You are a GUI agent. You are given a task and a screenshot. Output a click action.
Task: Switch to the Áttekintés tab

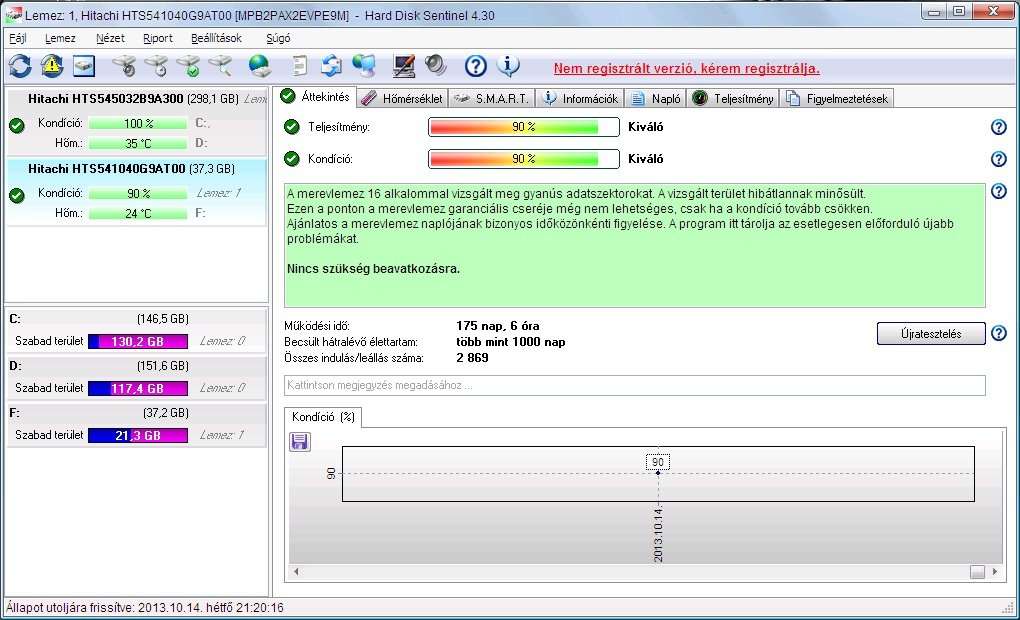click(x=315, y=97)
